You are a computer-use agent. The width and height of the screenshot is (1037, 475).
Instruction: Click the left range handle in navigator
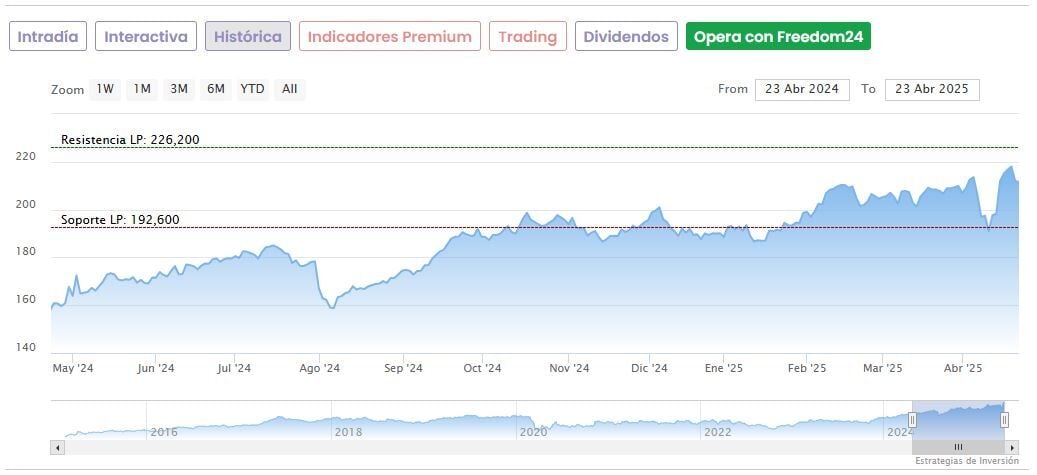(912, 420)
